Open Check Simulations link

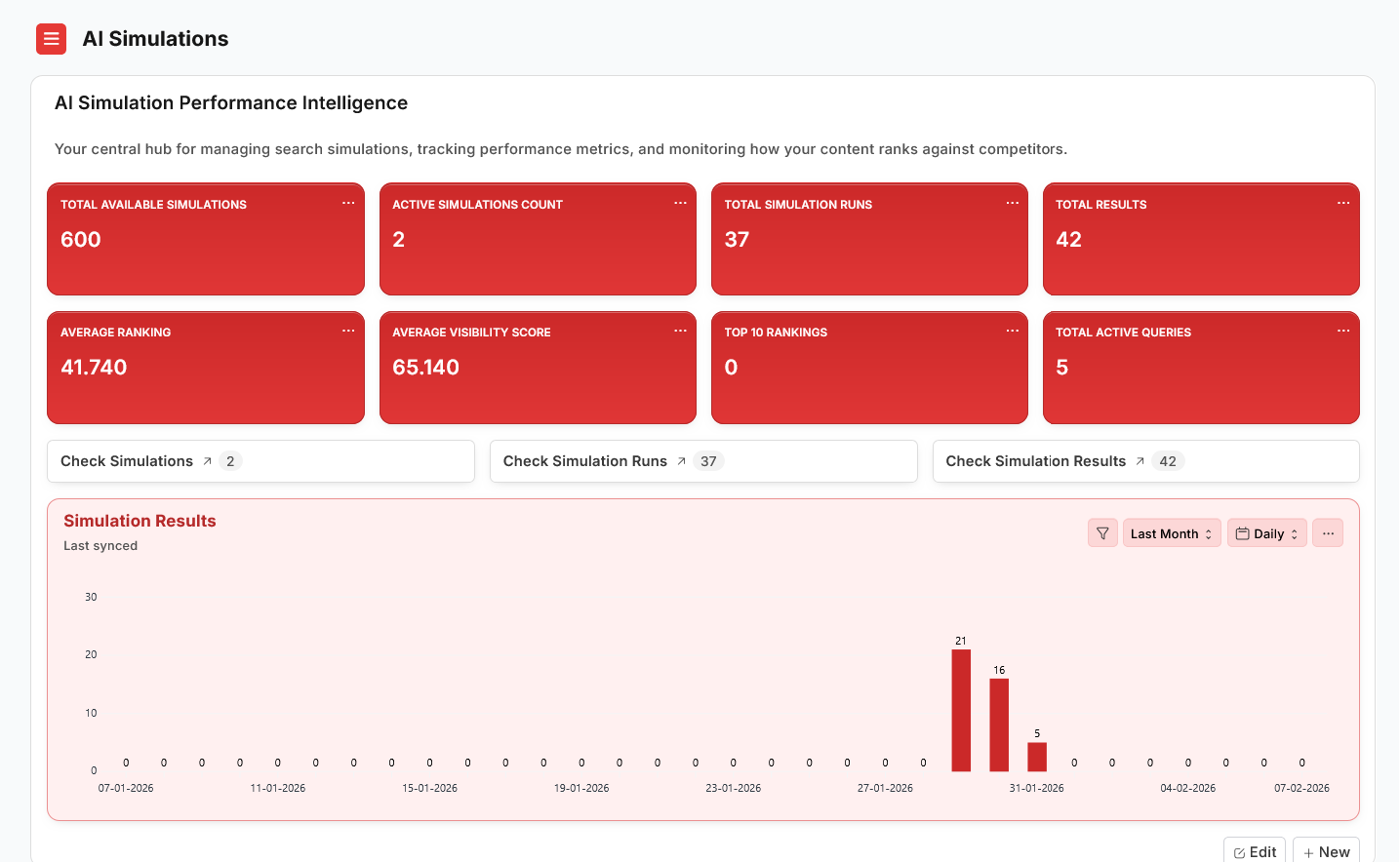[x=127, y=461]
